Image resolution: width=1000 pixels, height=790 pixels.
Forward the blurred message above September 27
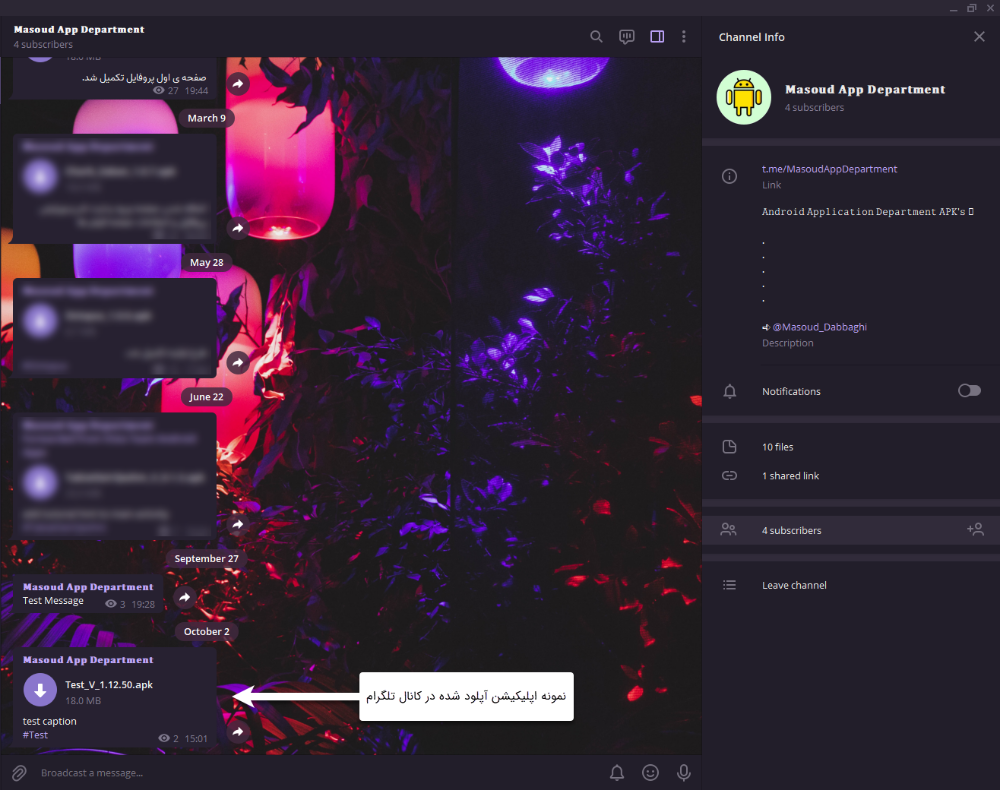coord(238,524)
